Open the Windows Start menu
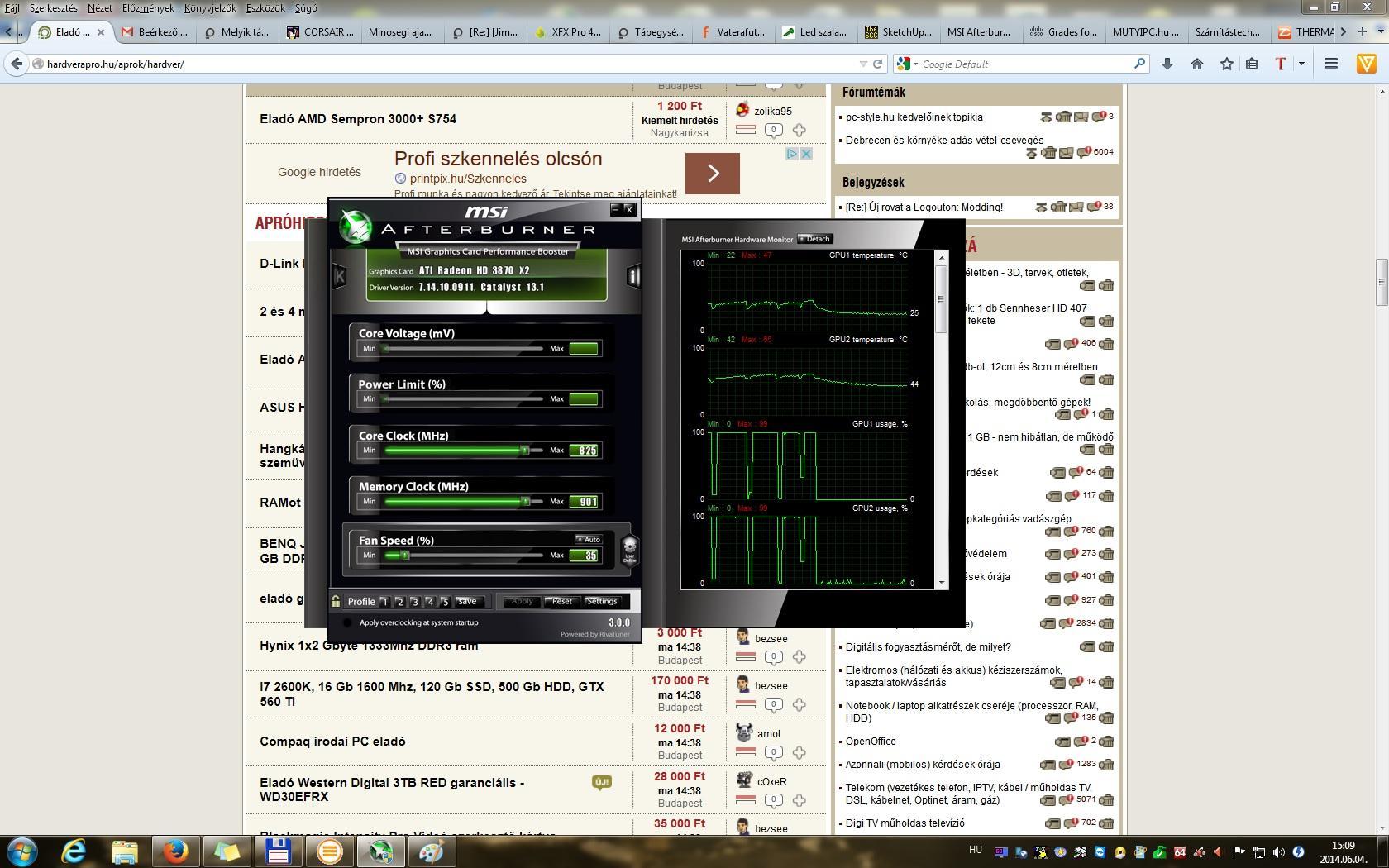The width and height of the screenshot is (1389, 868). (x=21, y=851)
